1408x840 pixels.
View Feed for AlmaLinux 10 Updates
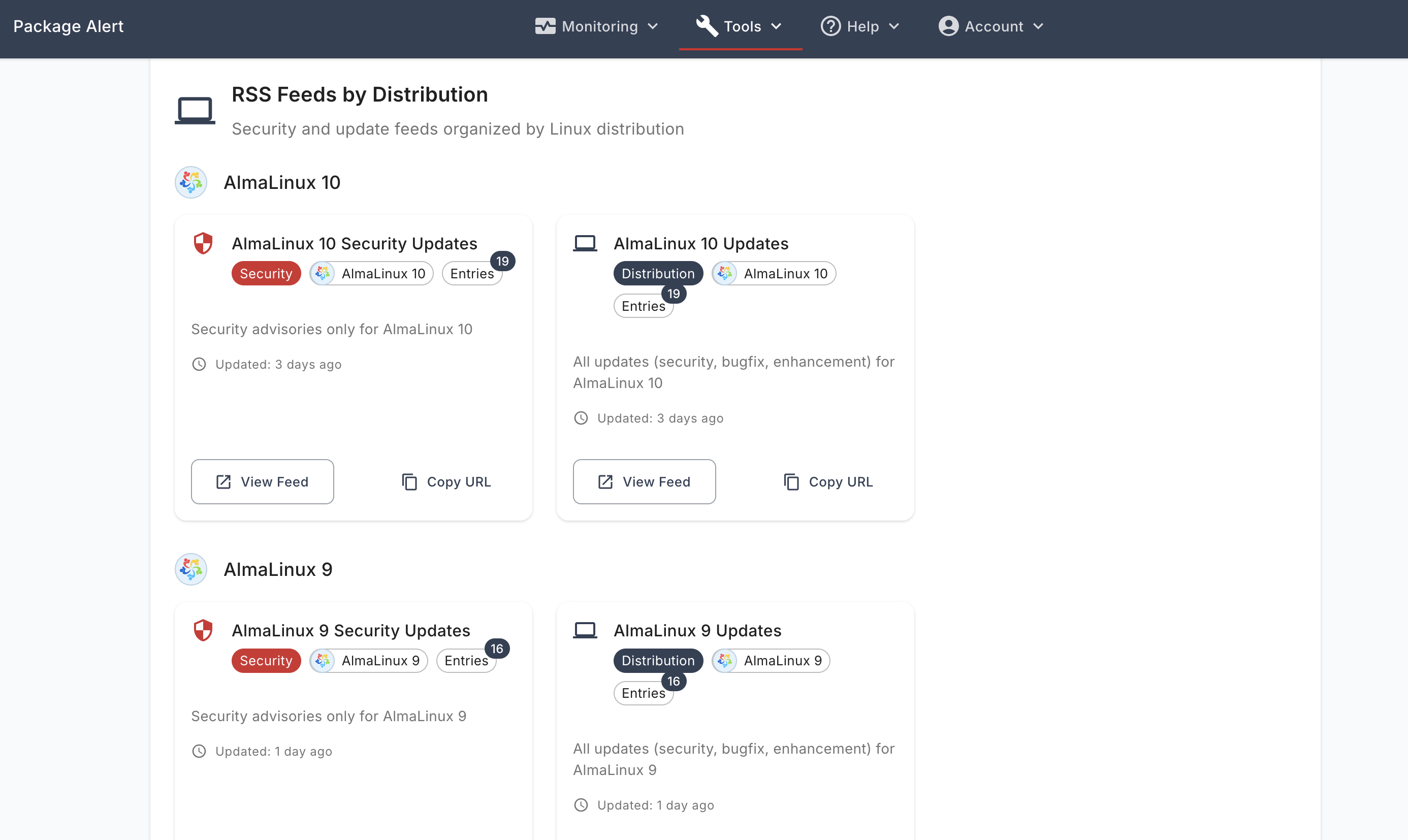[x=644, y=481]
